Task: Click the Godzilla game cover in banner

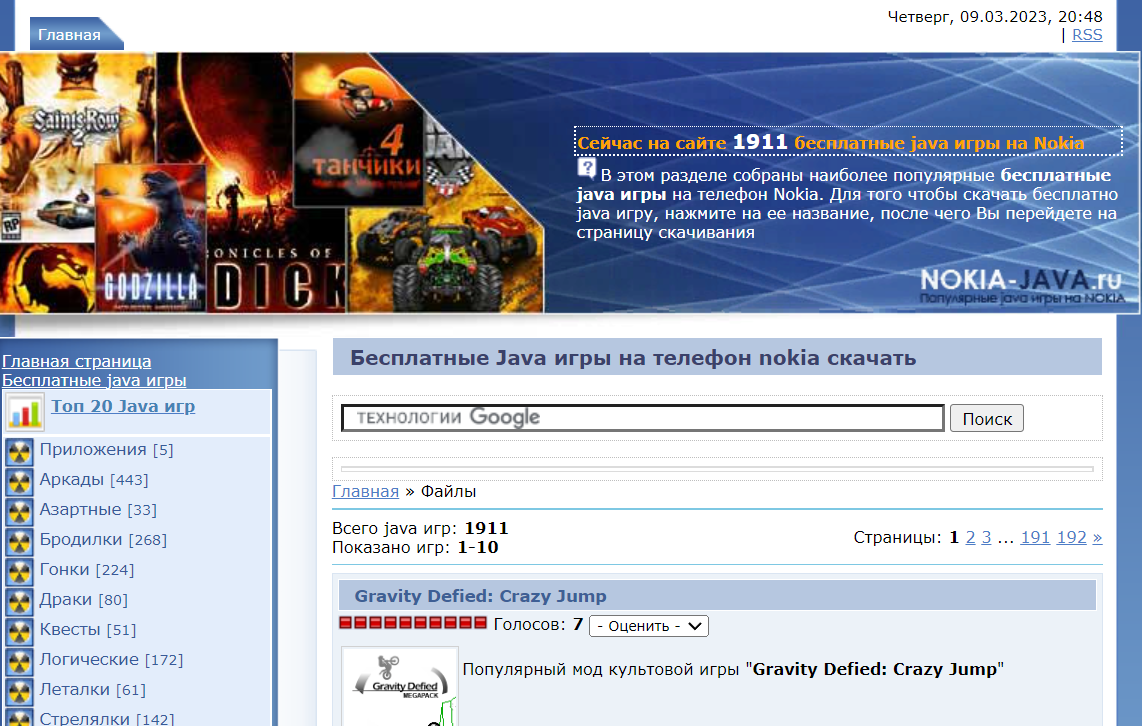Action: pos(150,239)
